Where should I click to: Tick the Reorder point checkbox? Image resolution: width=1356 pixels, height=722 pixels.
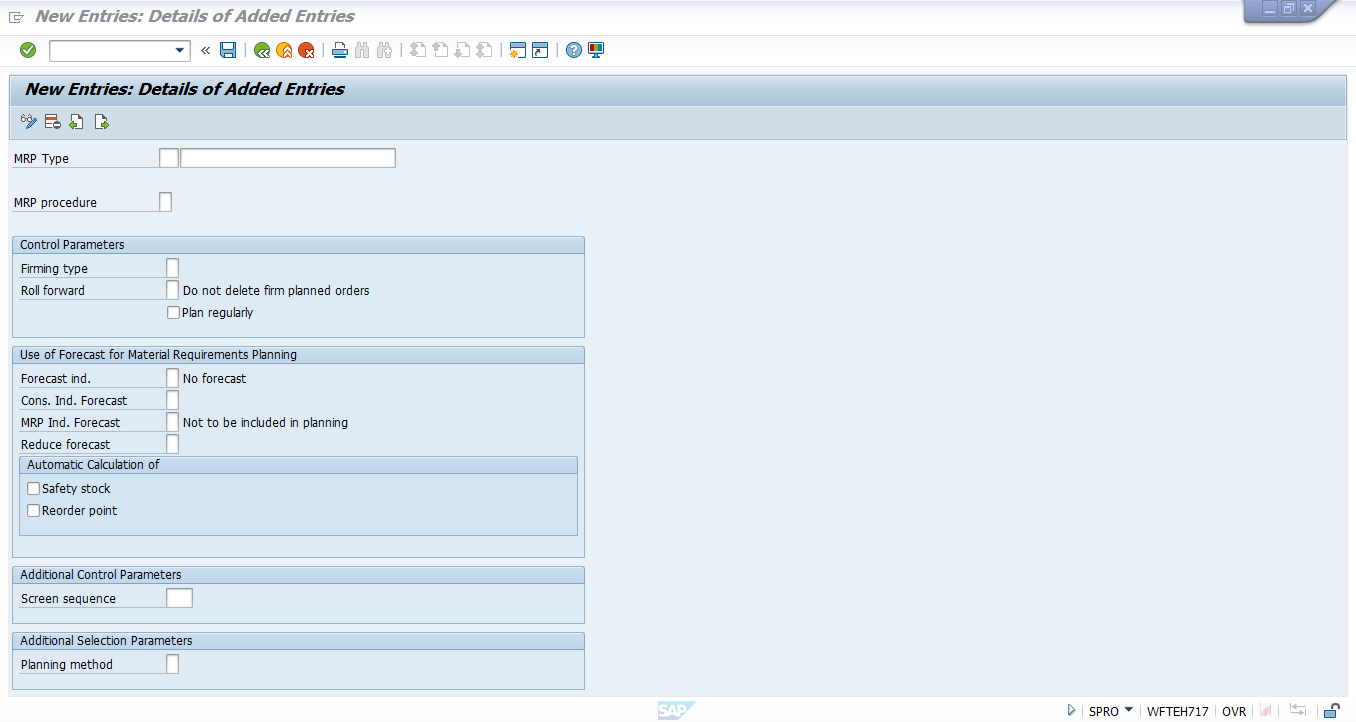34,511
